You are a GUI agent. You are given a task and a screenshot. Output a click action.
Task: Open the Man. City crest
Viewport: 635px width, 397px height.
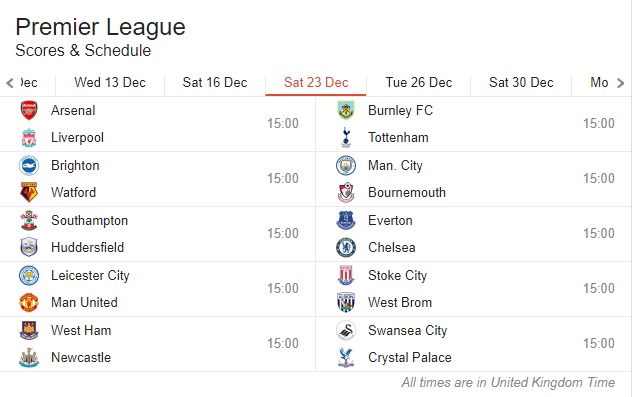346,165
